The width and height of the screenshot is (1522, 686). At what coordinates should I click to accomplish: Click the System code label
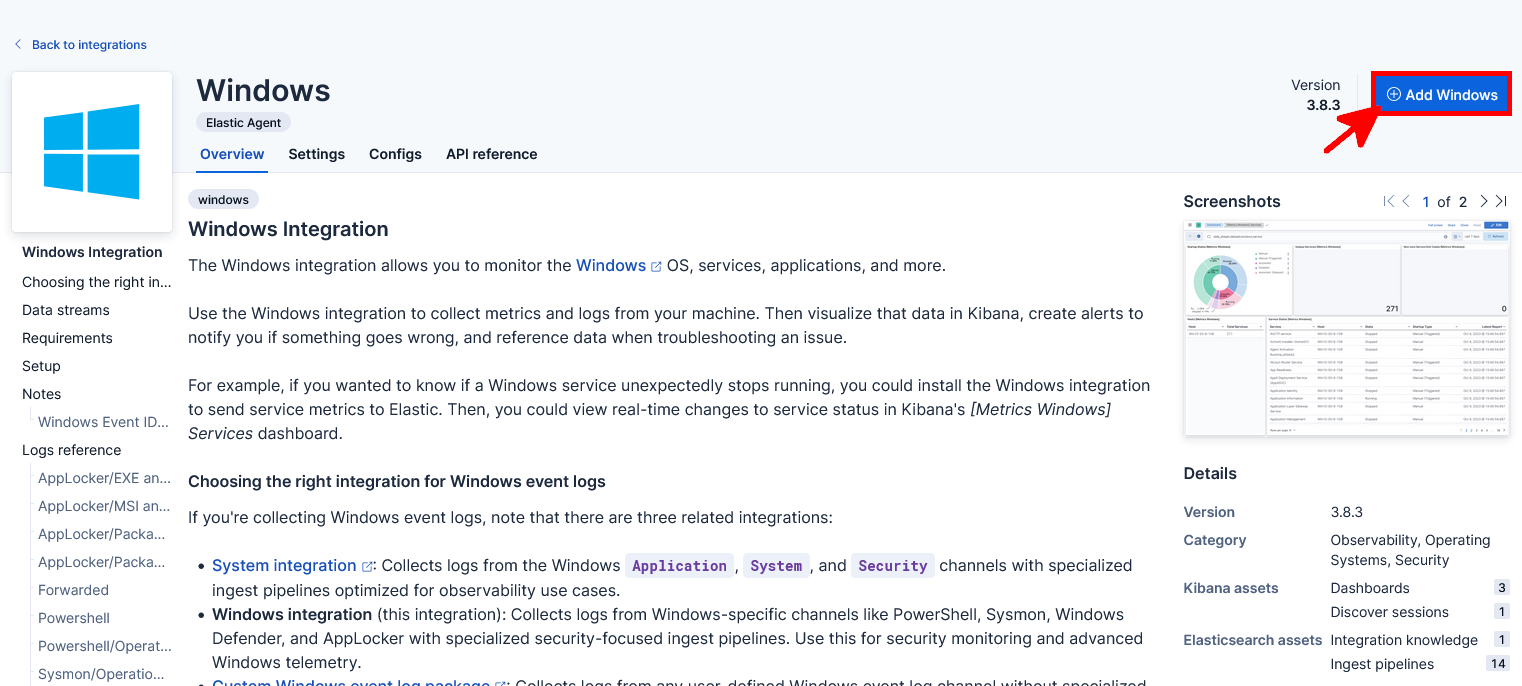777,566
